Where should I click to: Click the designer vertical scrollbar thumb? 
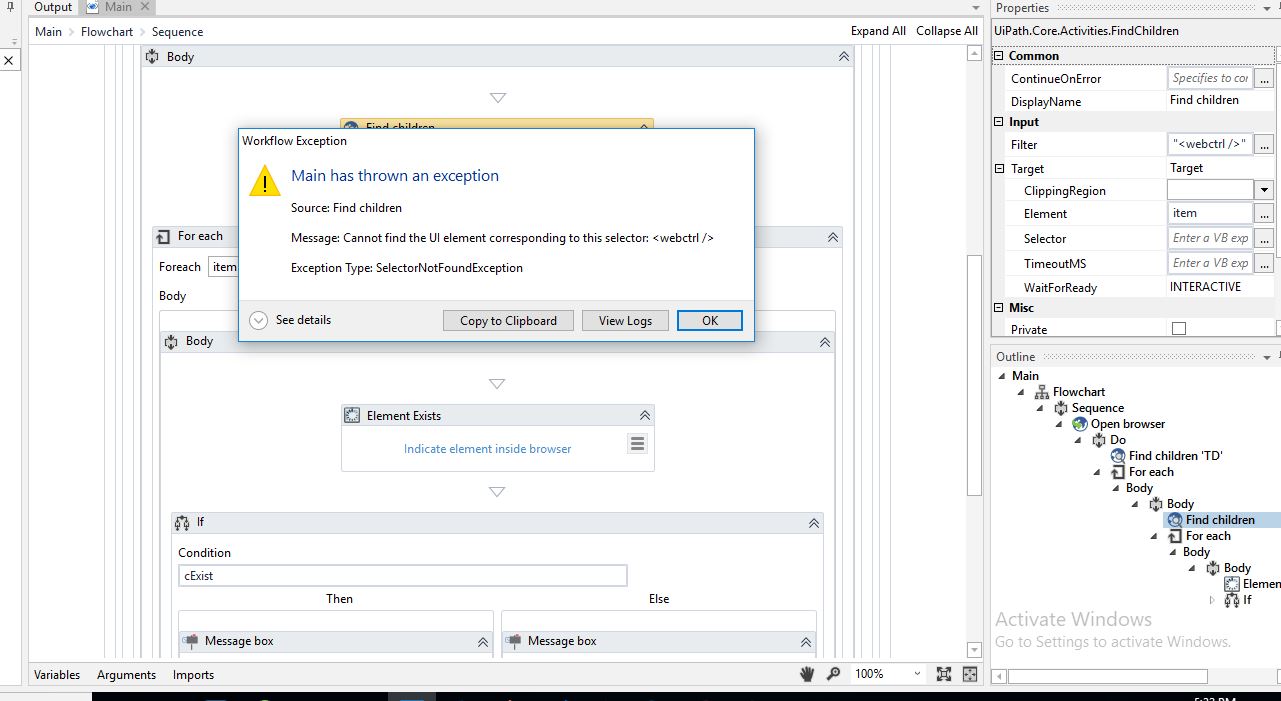(975, 375)
